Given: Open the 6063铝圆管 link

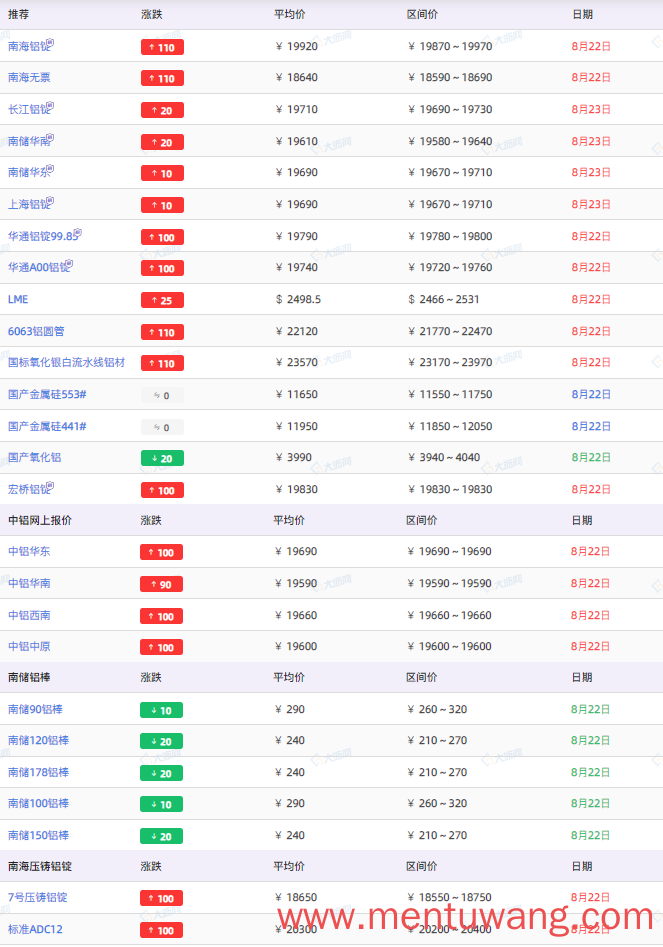Looking at the screenshot, I should click(36, 331).
